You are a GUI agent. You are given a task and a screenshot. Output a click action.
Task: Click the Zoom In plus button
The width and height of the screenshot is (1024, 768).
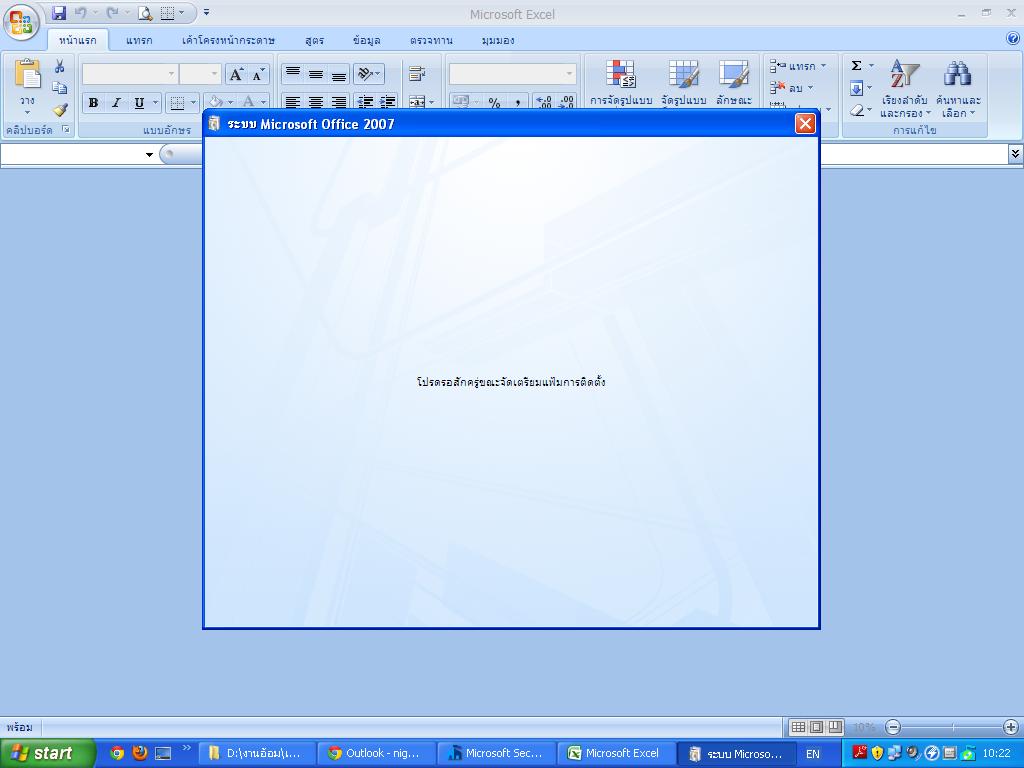coord(1010,727)
